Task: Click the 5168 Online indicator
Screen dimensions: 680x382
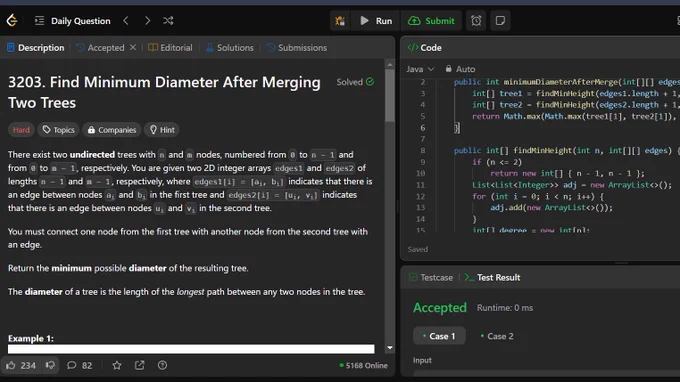Action: (x=363, y=366)
